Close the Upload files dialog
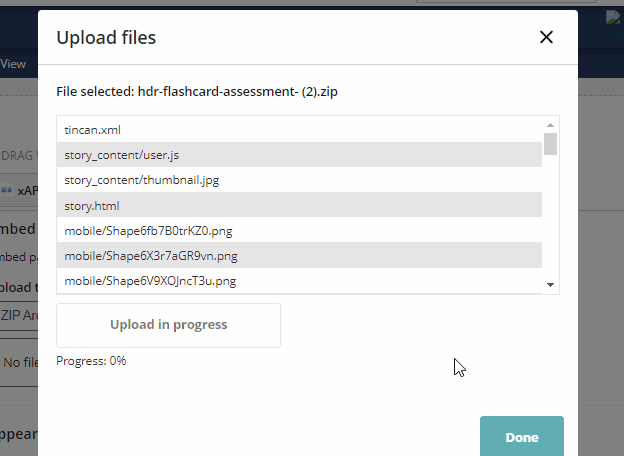This screenshot has width=624, height=456. [546, 37]
